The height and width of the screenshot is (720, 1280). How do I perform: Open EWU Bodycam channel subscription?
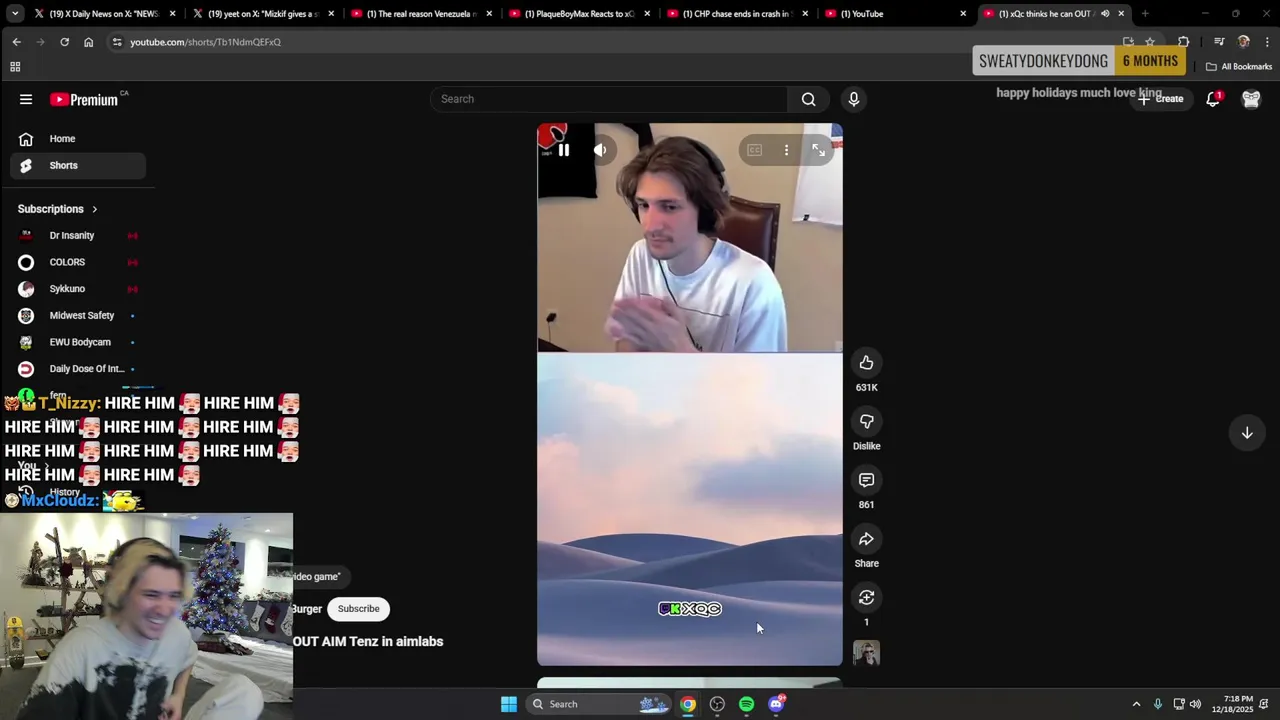pyautogui.click(x=78, y=342)
